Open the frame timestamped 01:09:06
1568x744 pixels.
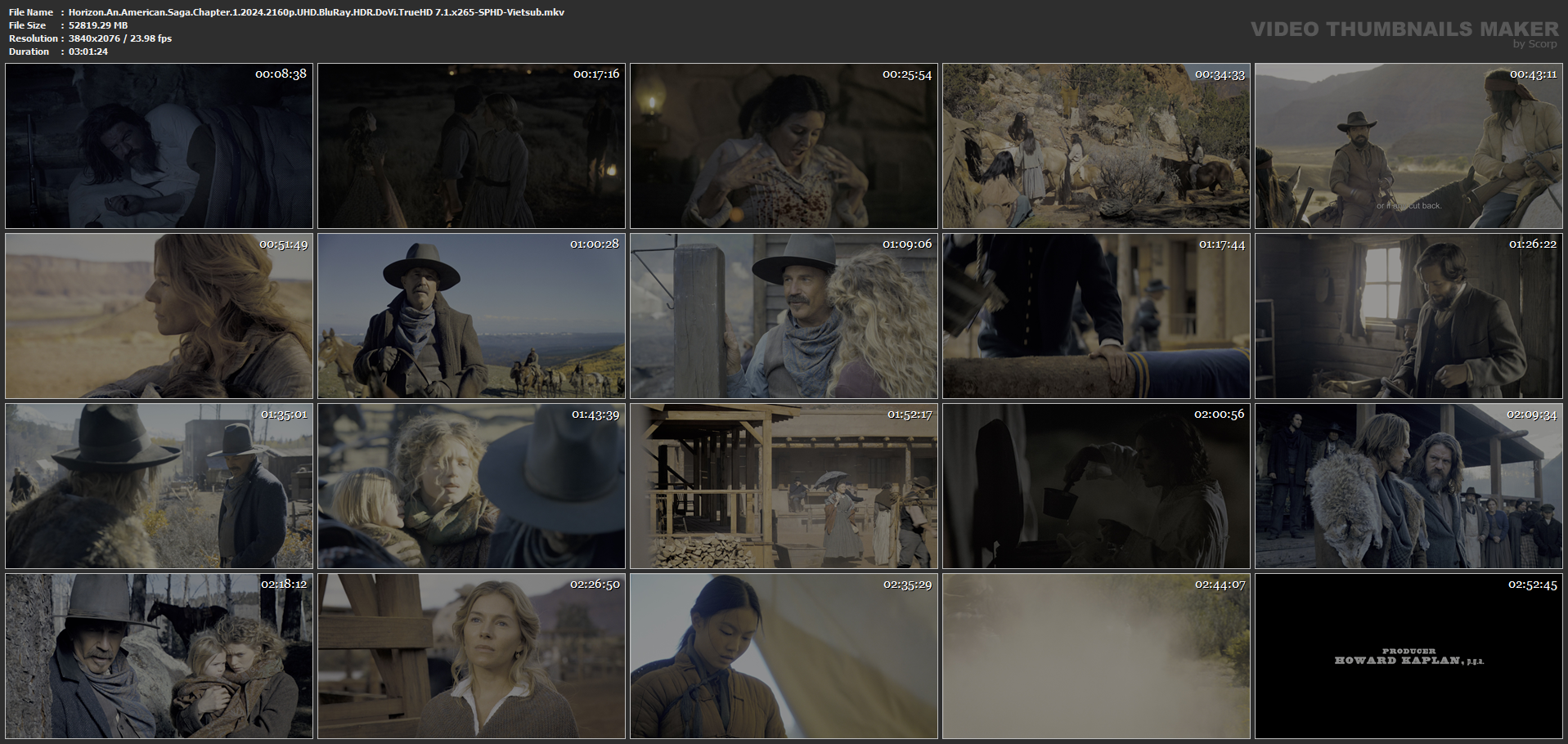(784, 316)
